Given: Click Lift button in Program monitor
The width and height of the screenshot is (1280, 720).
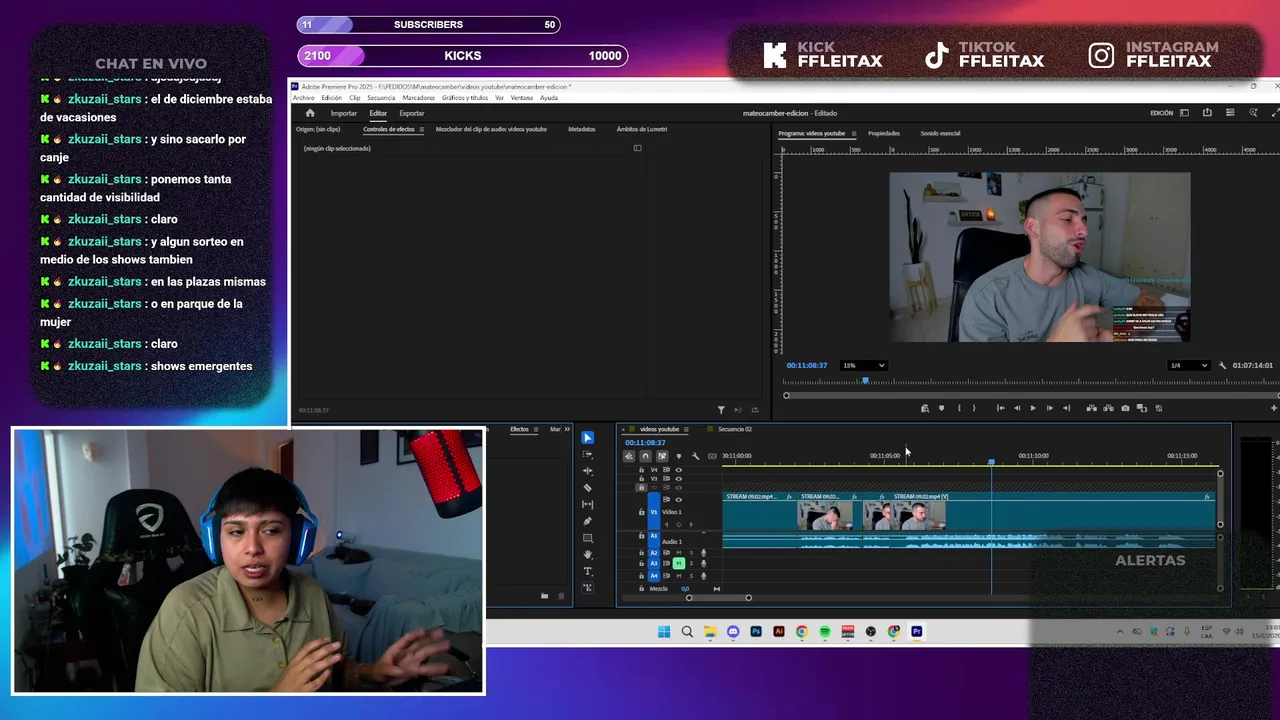Looking at the screenshot, I should (1091, 408).
